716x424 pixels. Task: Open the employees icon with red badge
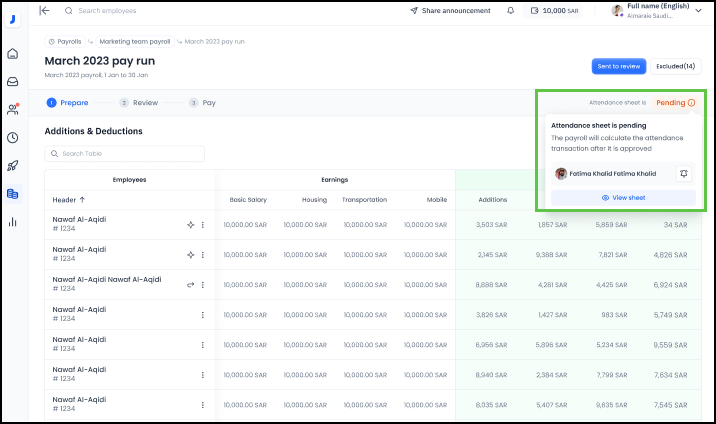click(x=13, y=110)
